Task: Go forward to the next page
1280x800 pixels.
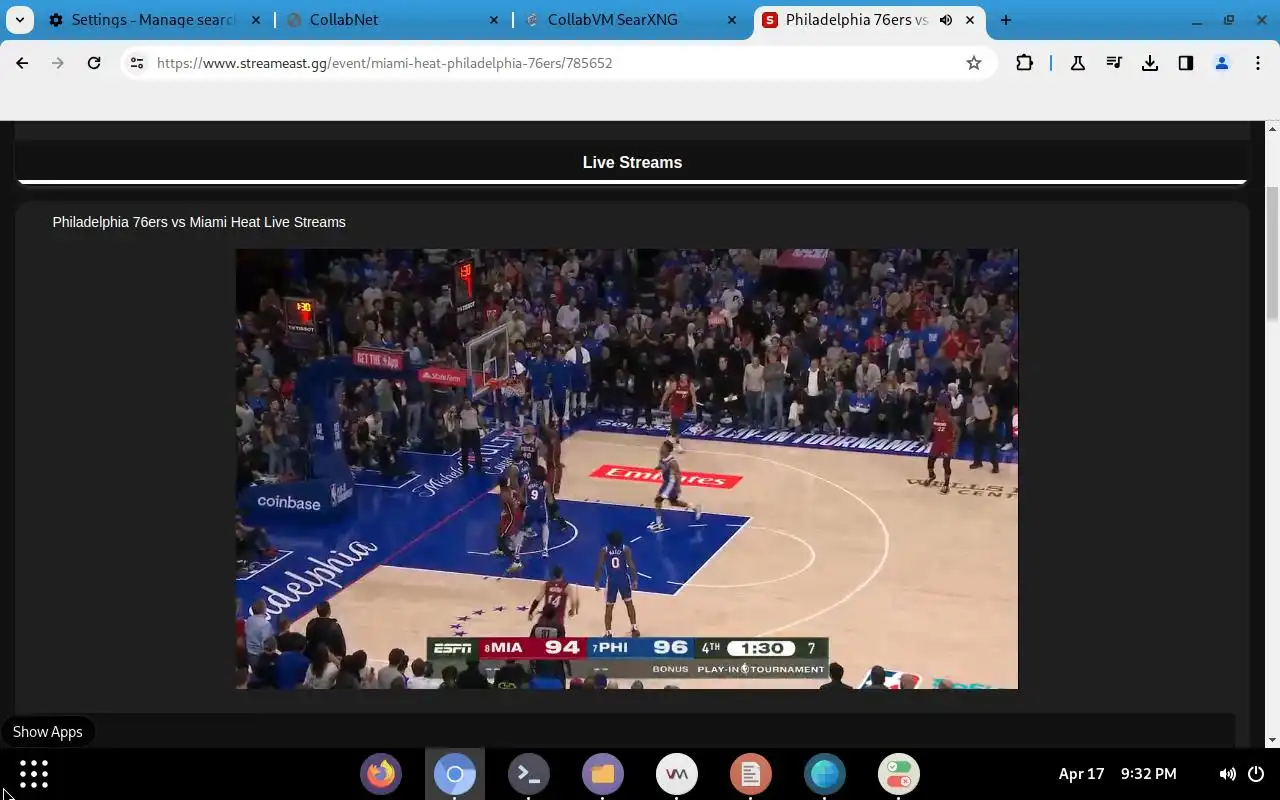Action: pos(58,63)
